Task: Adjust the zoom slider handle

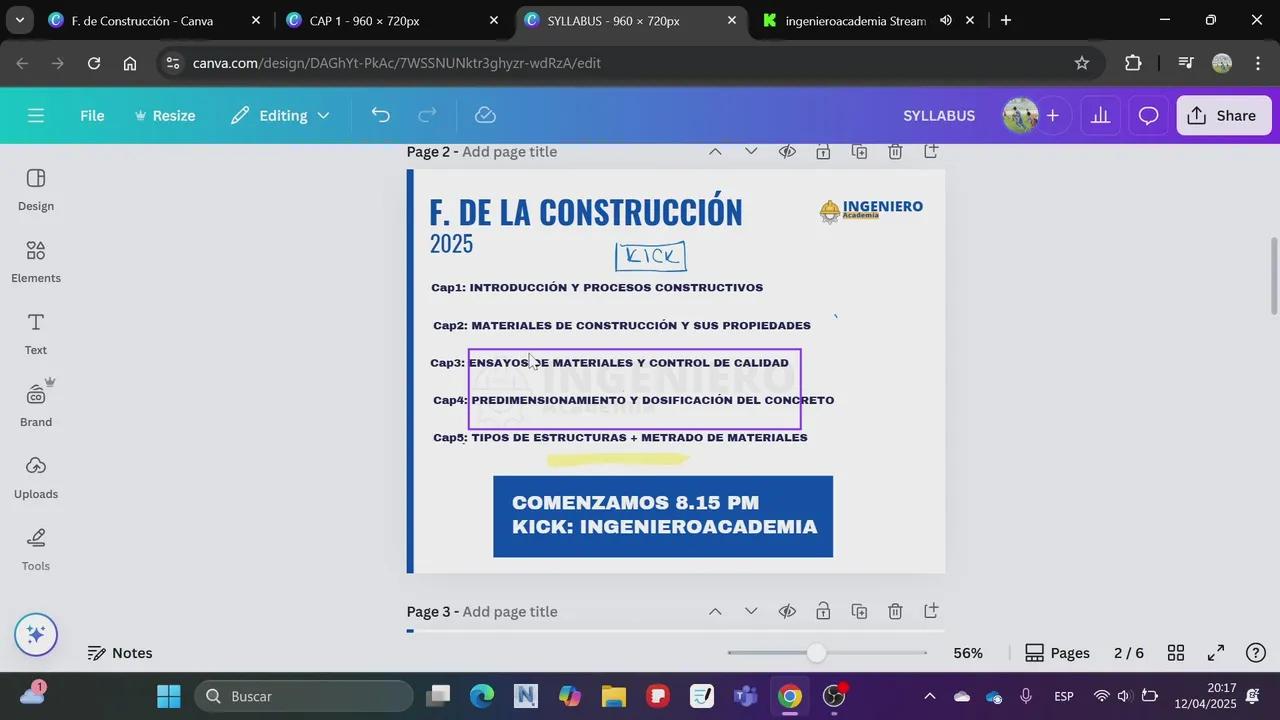Action: [816, 653]
